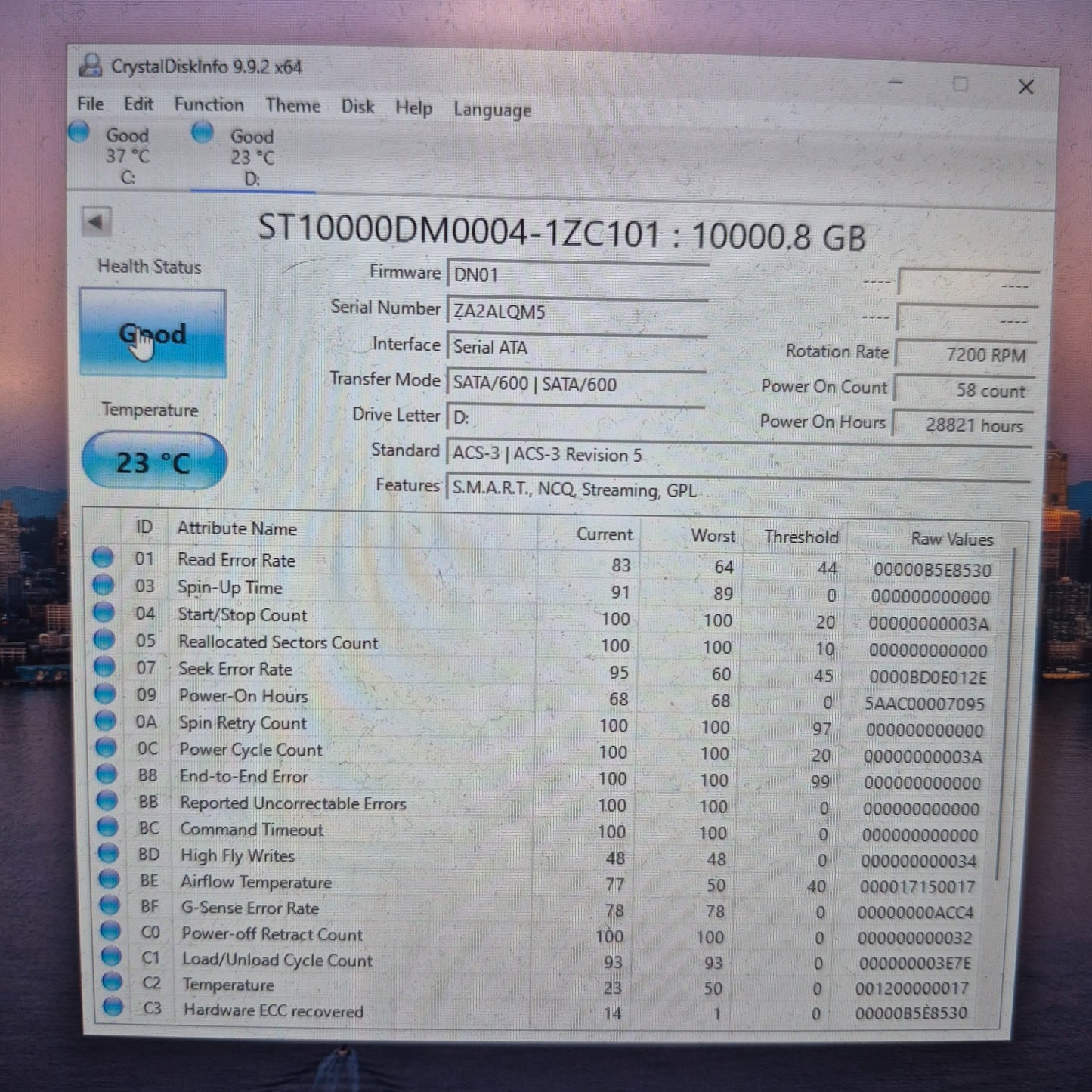Click status icon for Start/Stop Count

tap(104, 612)
